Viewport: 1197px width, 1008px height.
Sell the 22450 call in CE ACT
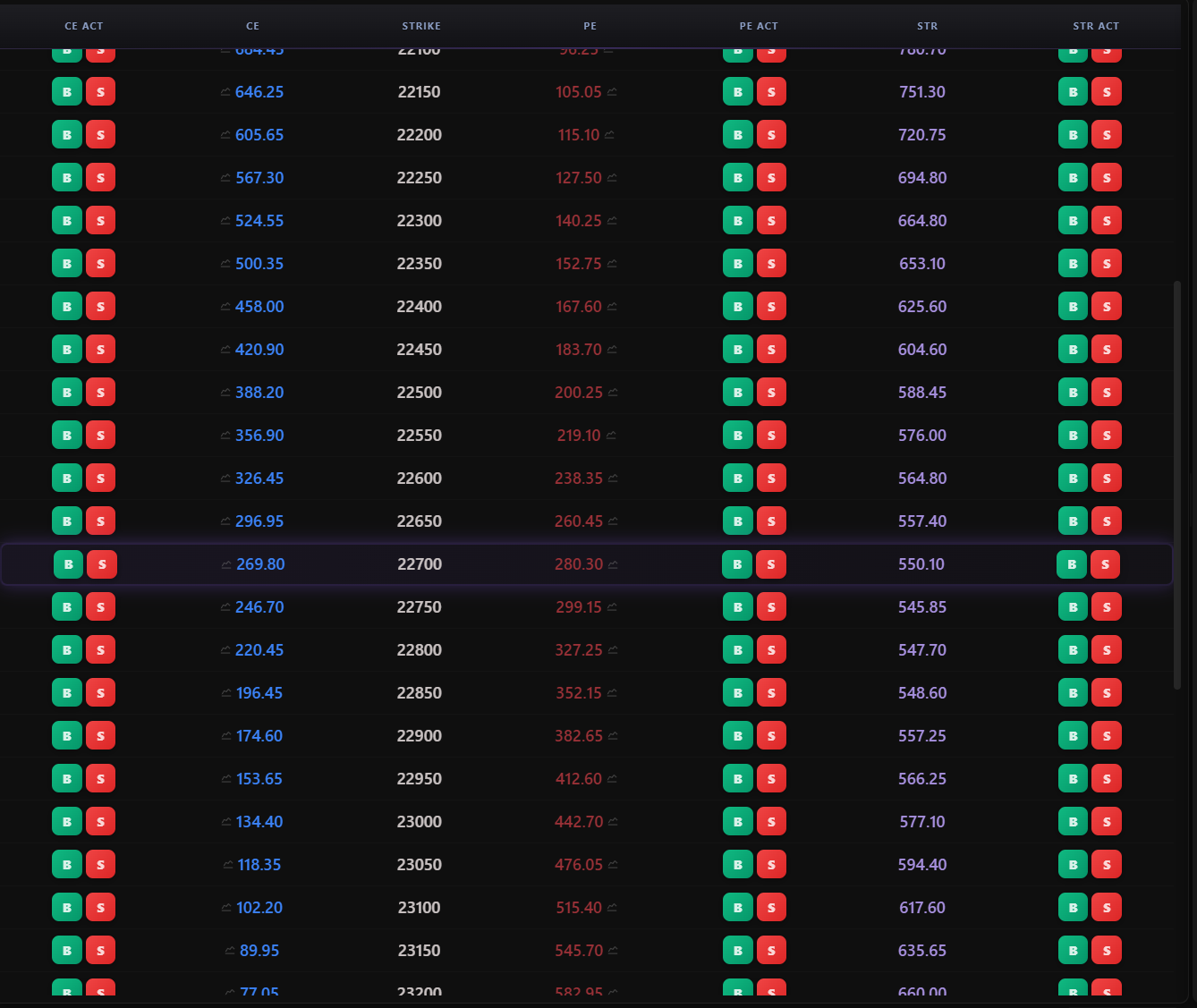click(100, 350)
